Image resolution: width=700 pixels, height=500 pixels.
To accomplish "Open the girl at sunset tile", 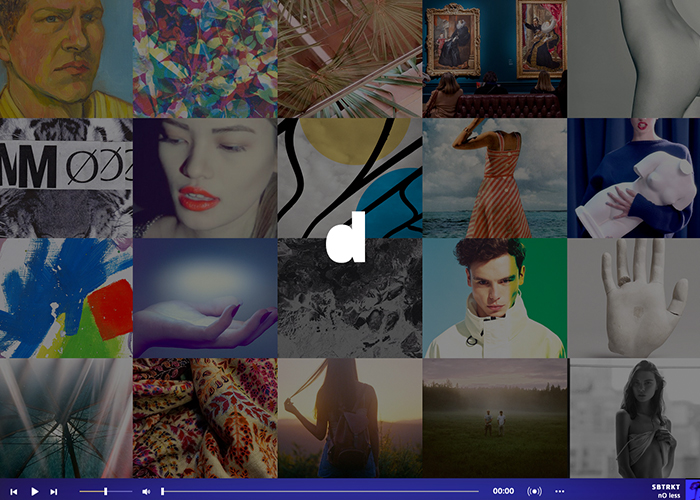I will 350,418.
